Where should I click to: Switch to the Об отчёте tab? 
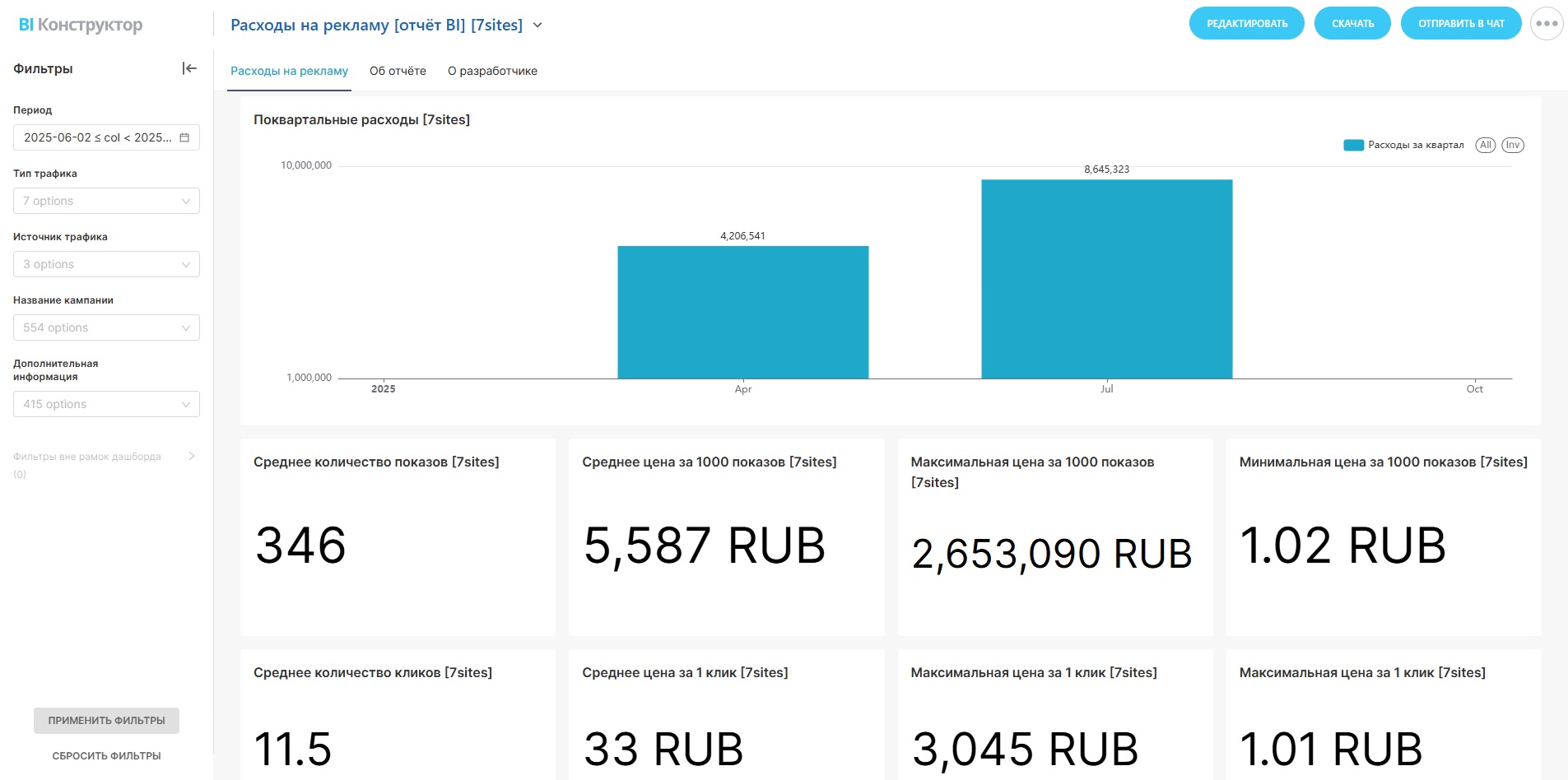pyautogui.click(x=398, y=71)
